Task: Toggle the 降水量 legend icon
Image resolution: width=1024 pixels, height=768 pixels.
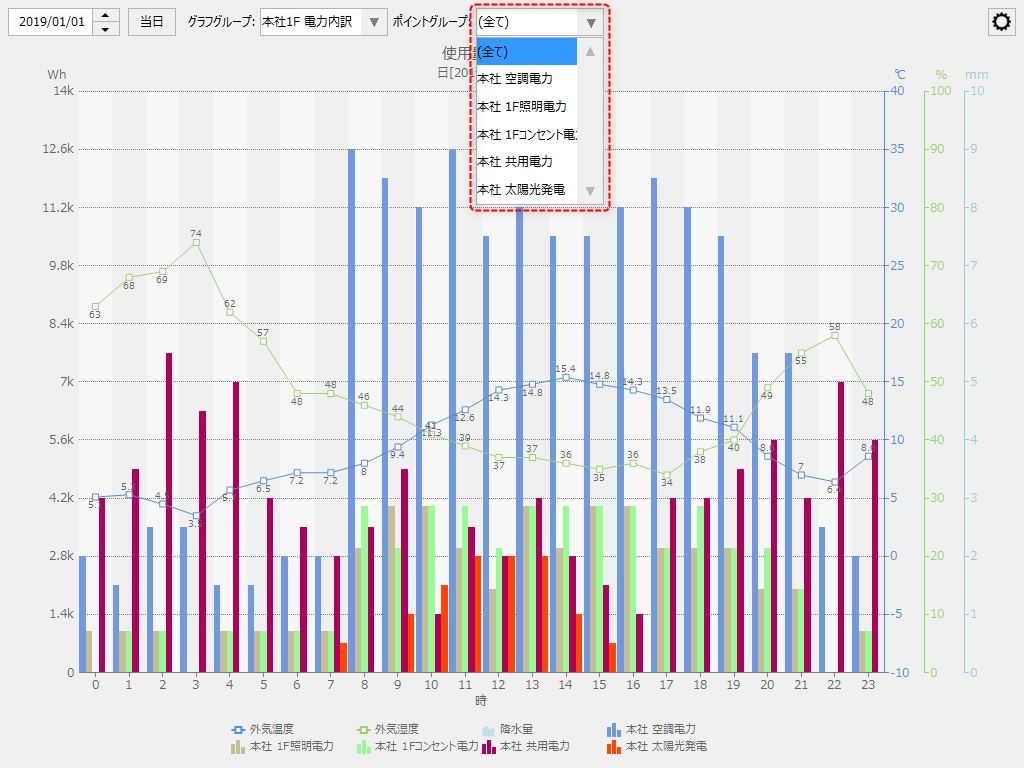Action: [488, 730]
